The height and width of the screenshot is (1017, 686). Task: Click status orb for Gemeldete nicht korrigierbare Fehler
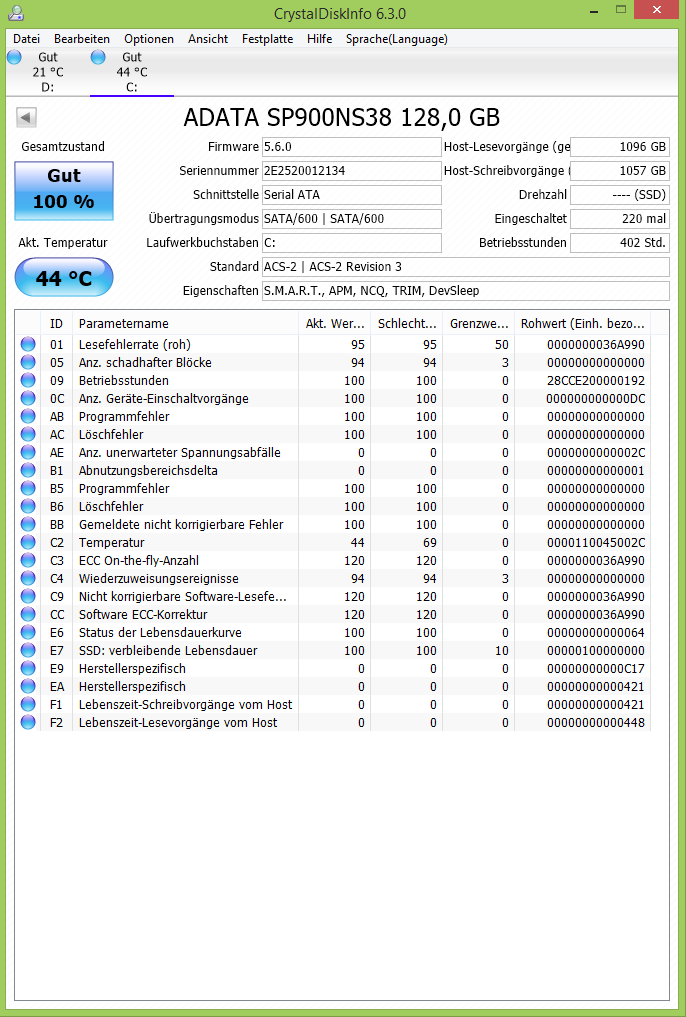click(28, 525)
